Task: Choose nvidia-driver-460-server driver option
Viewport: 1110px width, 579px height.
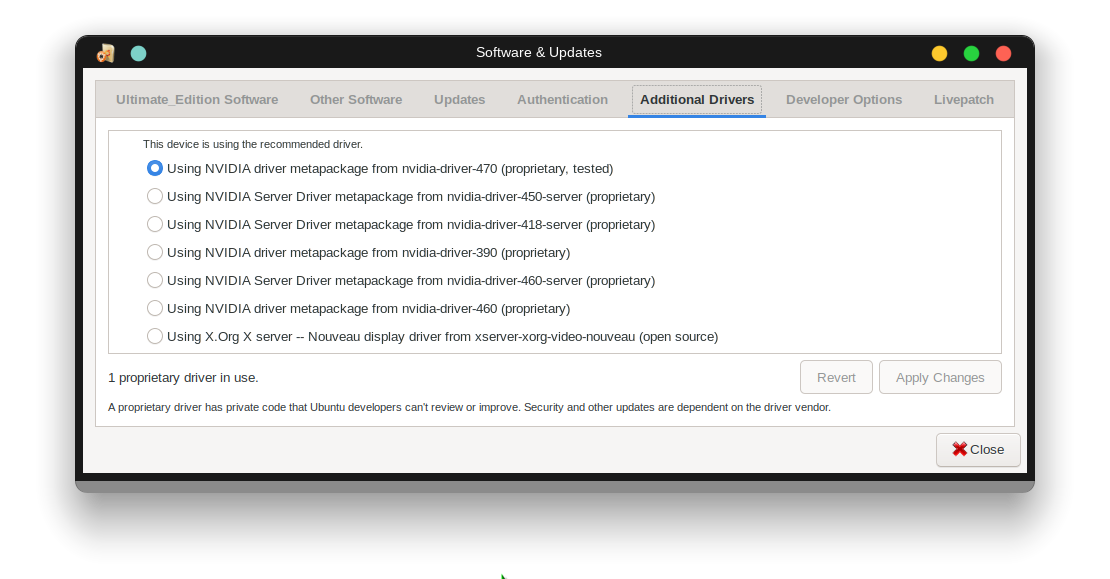Action: click(x=155, y=280)
